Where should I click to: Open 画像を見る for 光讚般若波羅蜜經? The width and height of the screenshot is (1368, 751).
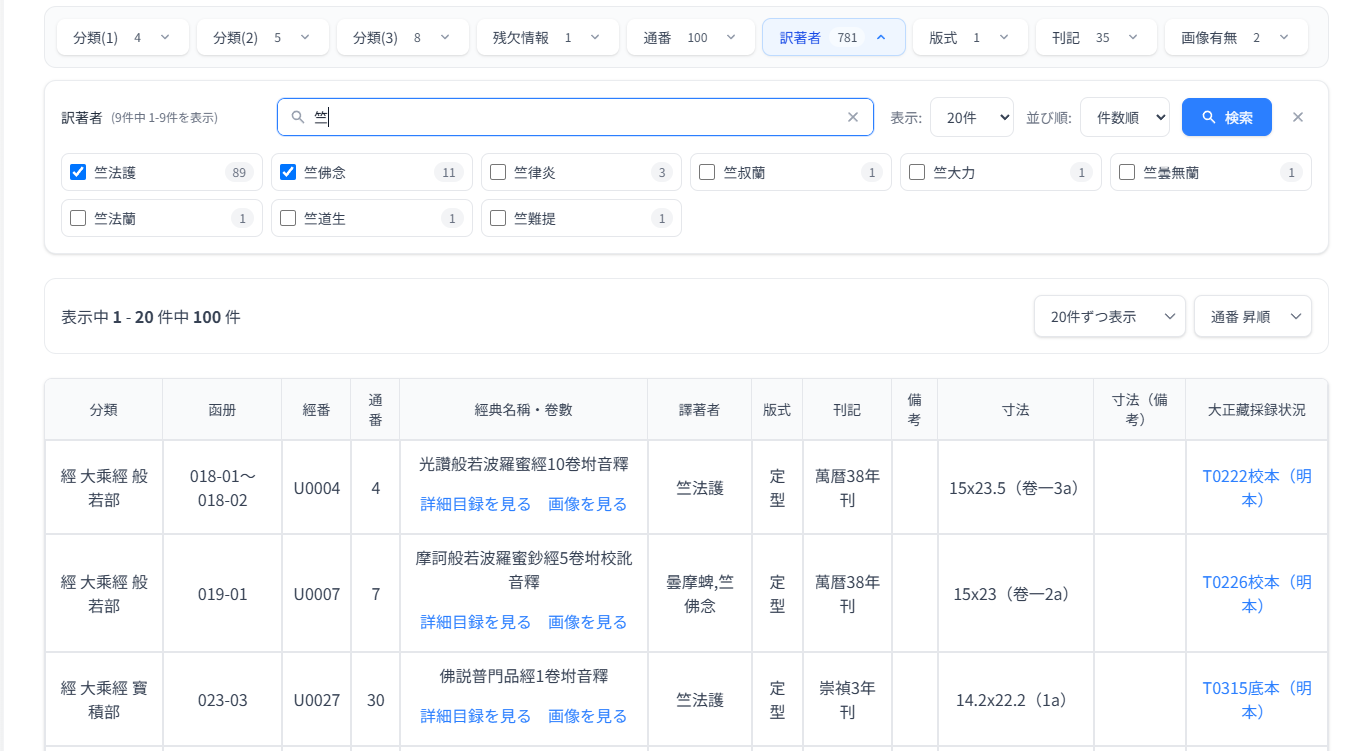[588, 504]
